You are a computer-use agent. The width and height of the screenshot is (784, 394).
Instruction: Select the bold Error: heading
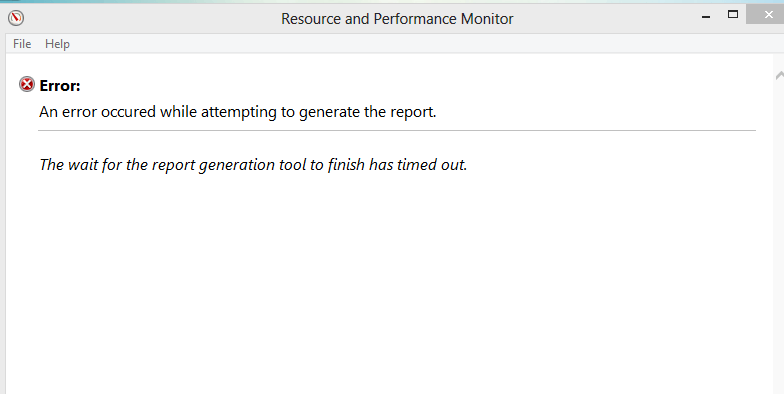click(60, 86)
